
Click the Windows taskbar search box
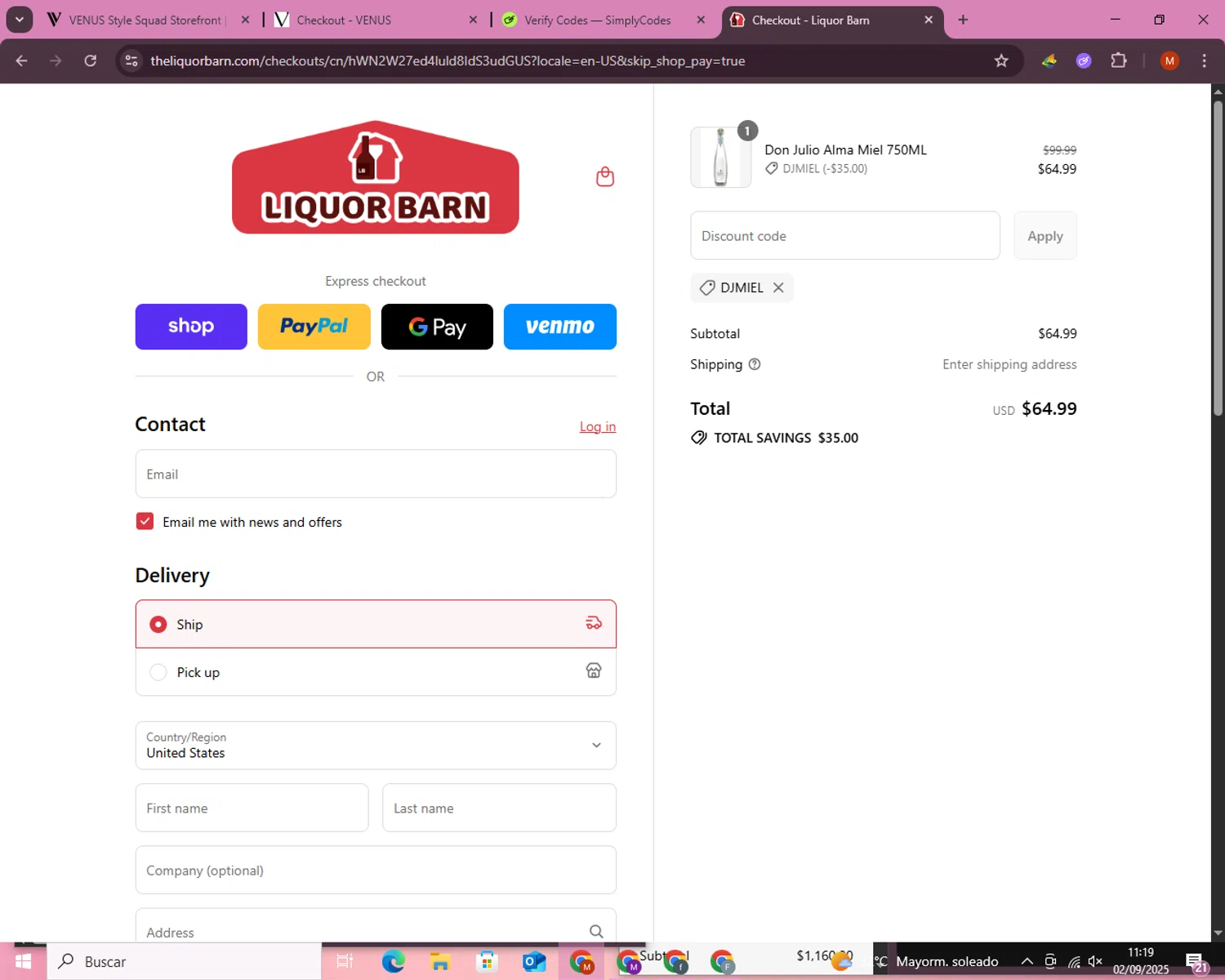185,961
